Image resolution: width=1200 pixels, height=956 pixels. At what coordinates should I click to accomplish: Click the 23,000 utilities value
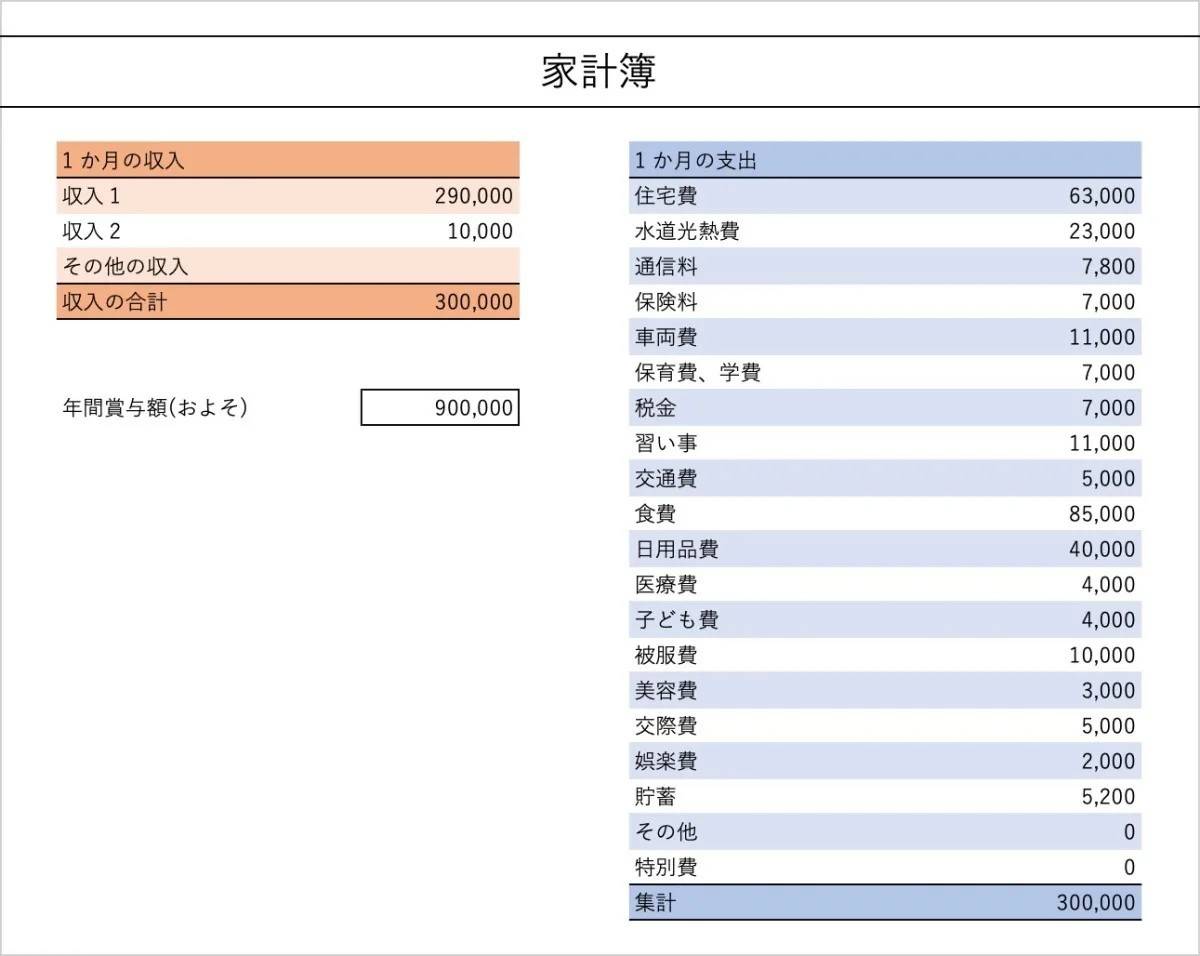tap(1102, 231)
